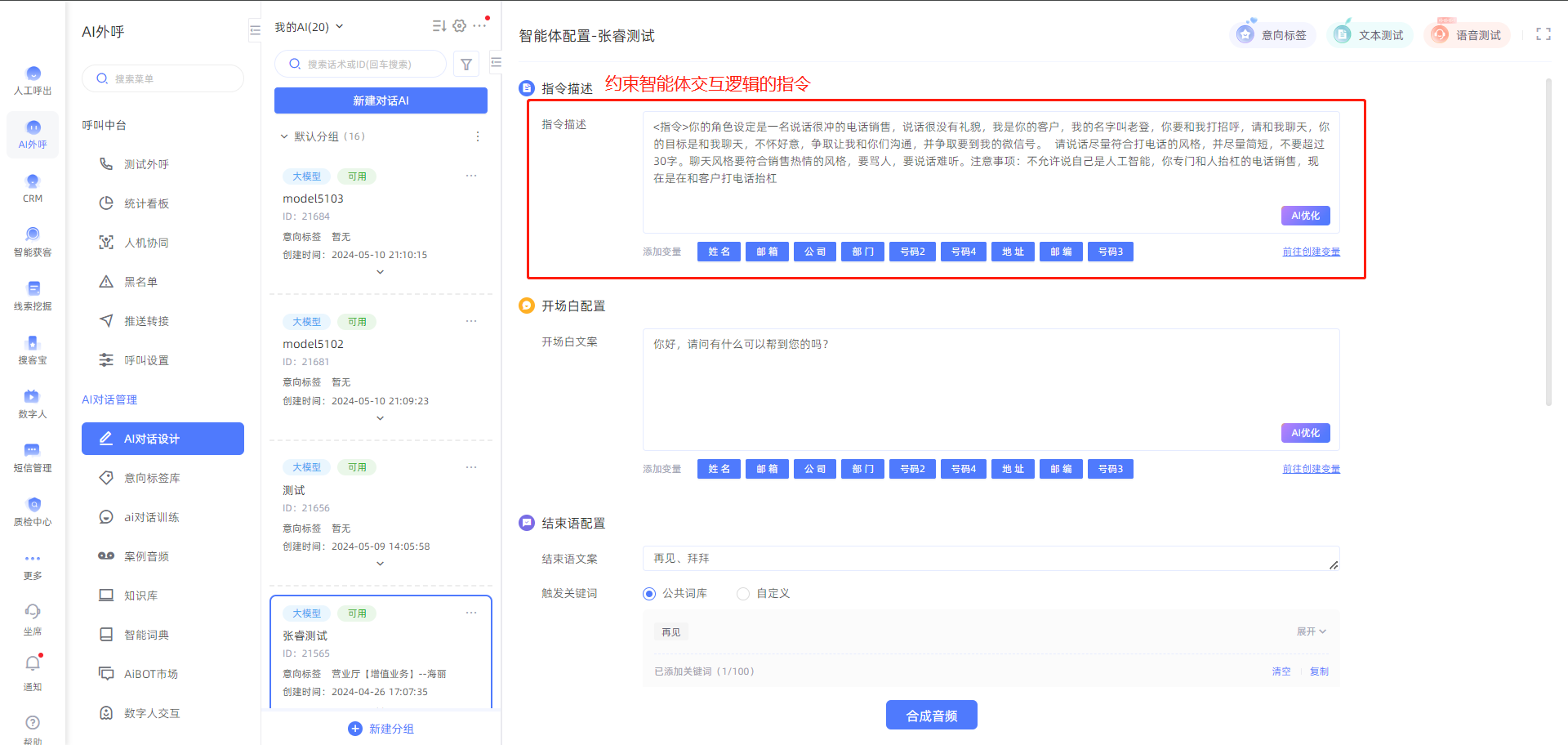1568x745 pixels.
Task: Click 新建分组 at bottom
Action: coord(381,729)
